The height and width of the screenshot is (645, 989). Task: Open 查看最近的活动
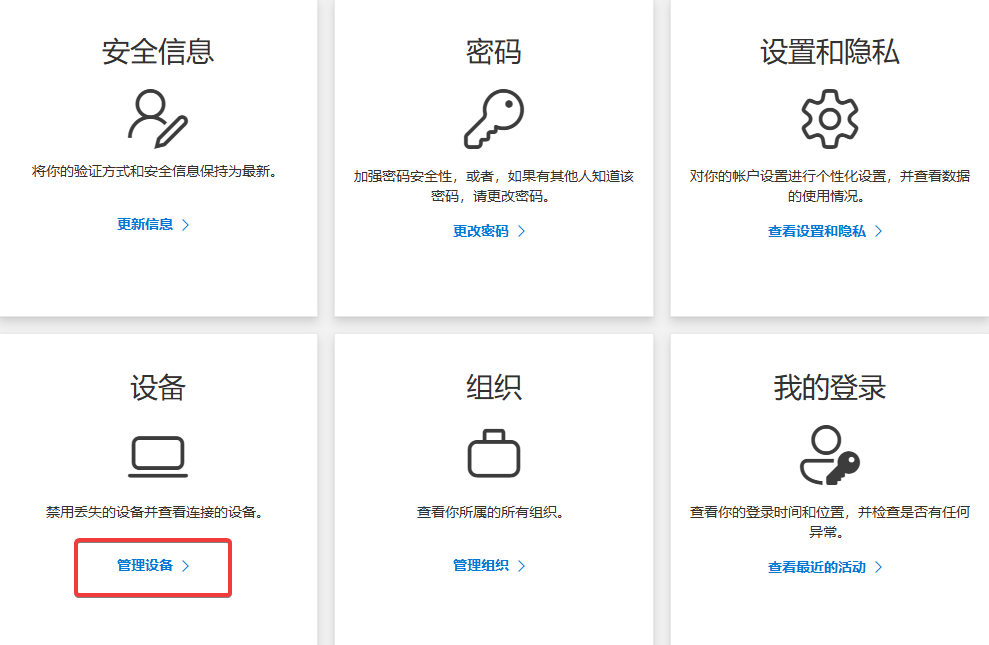[x=818, y=565]
